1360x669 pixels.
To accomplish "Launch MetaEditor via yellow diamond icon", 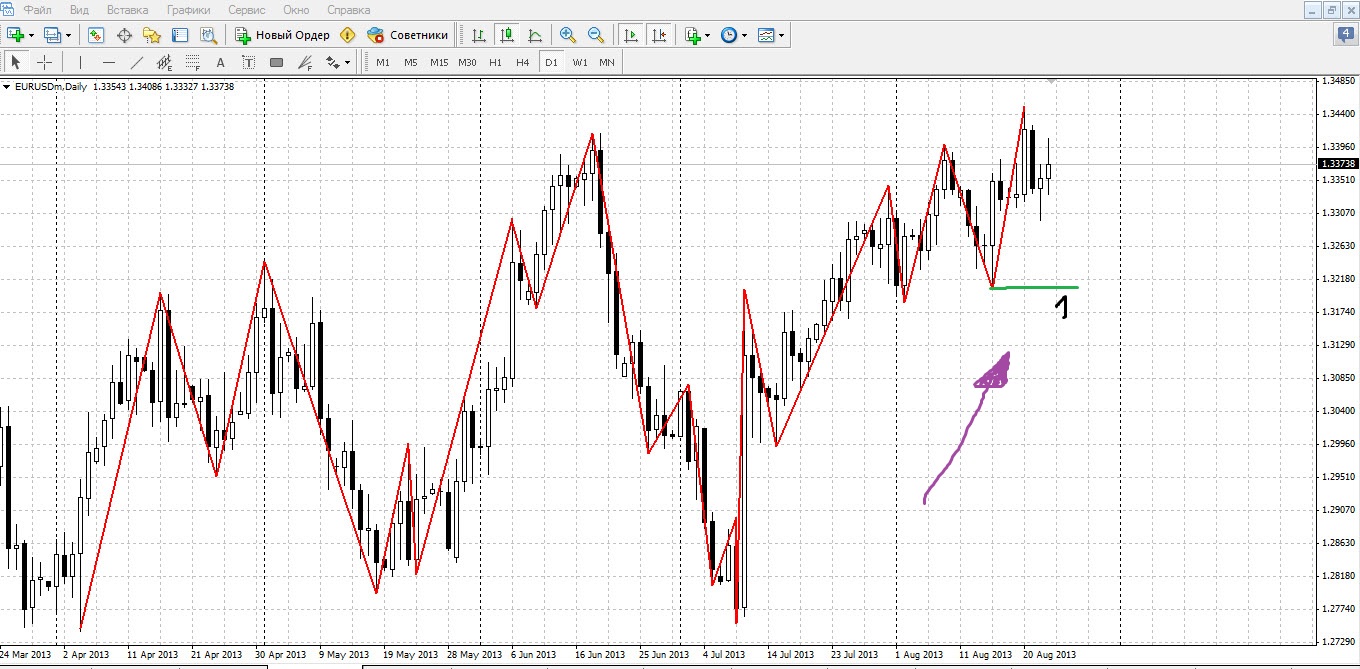I will pyautogui.click(x=348, y=35).
